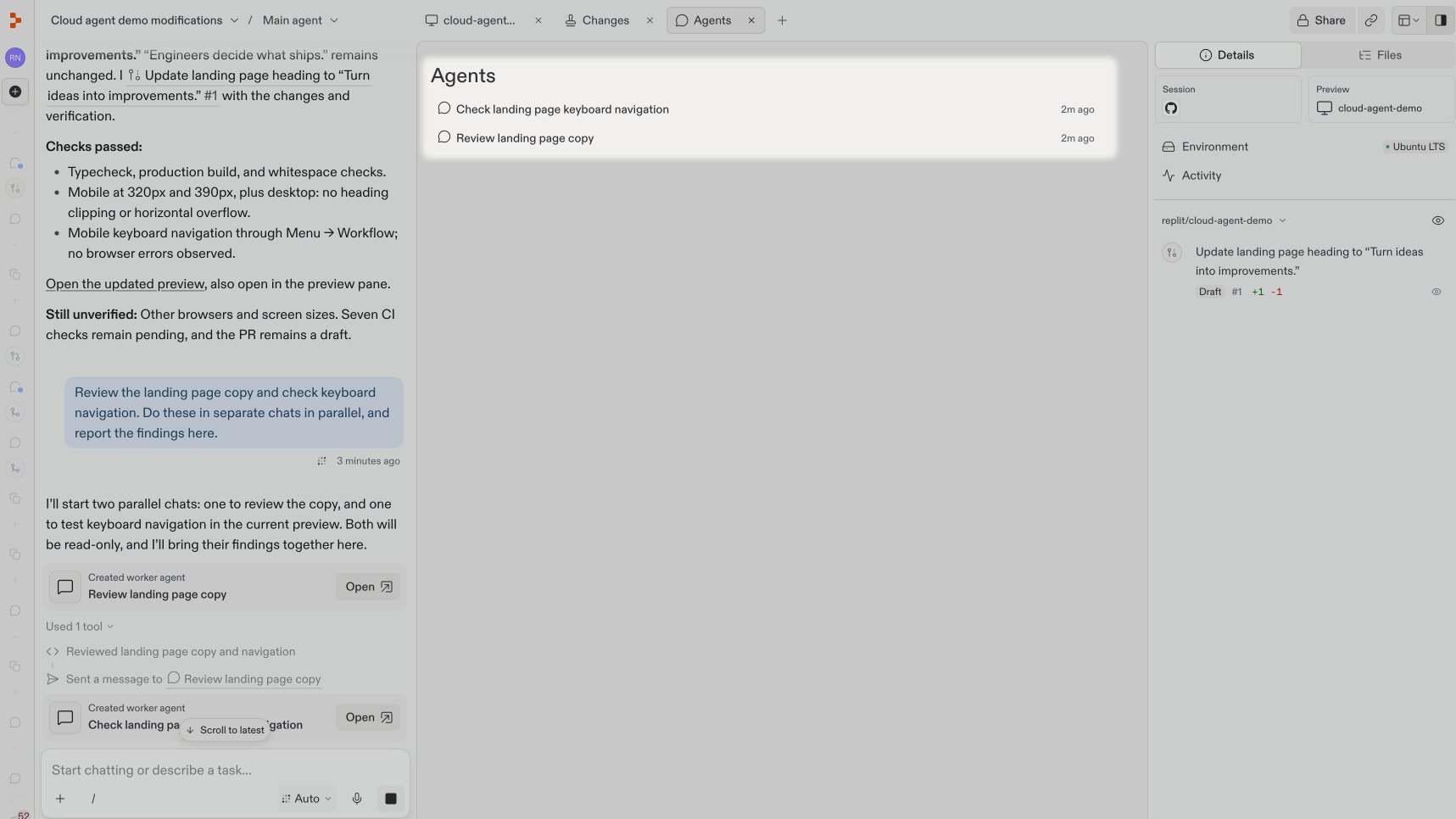Select the Changes tab
The width and height of the screenshot is (1456, 819).
pyautogui.click(x=597, y=20)
